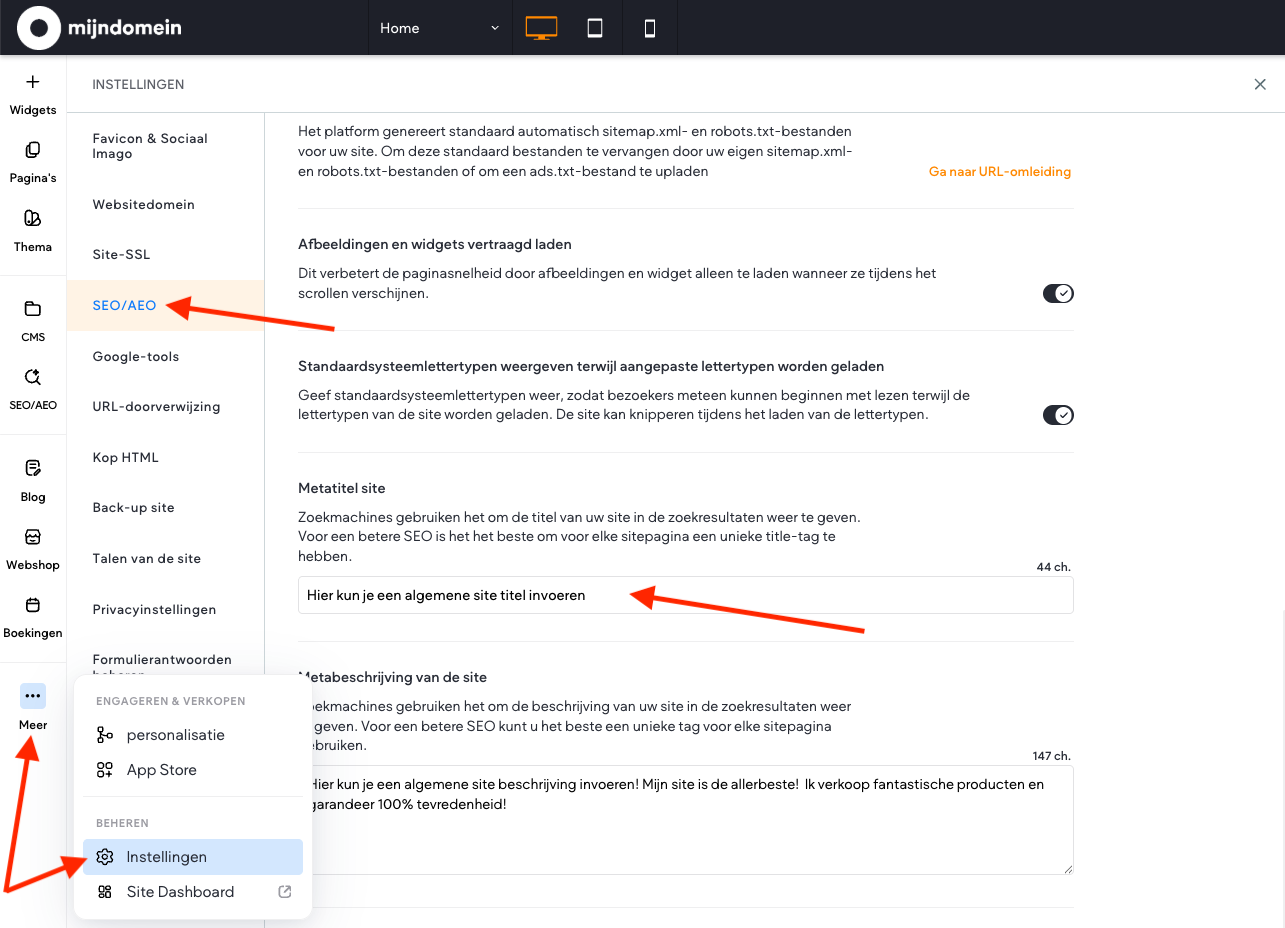Open Google-tools settings section

pos(136,356)
